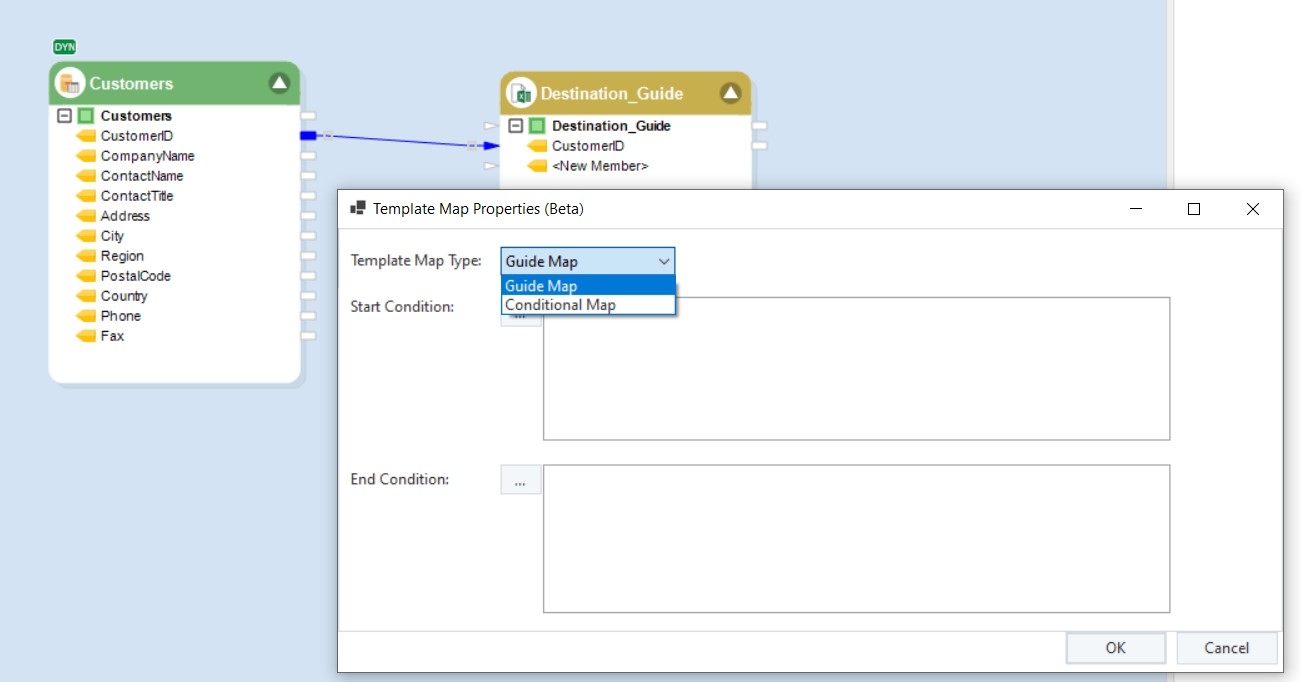This screenshot has width=1301, height=682.
Task: Click the green Customers node icon
Action: click(x=86, y=116)
